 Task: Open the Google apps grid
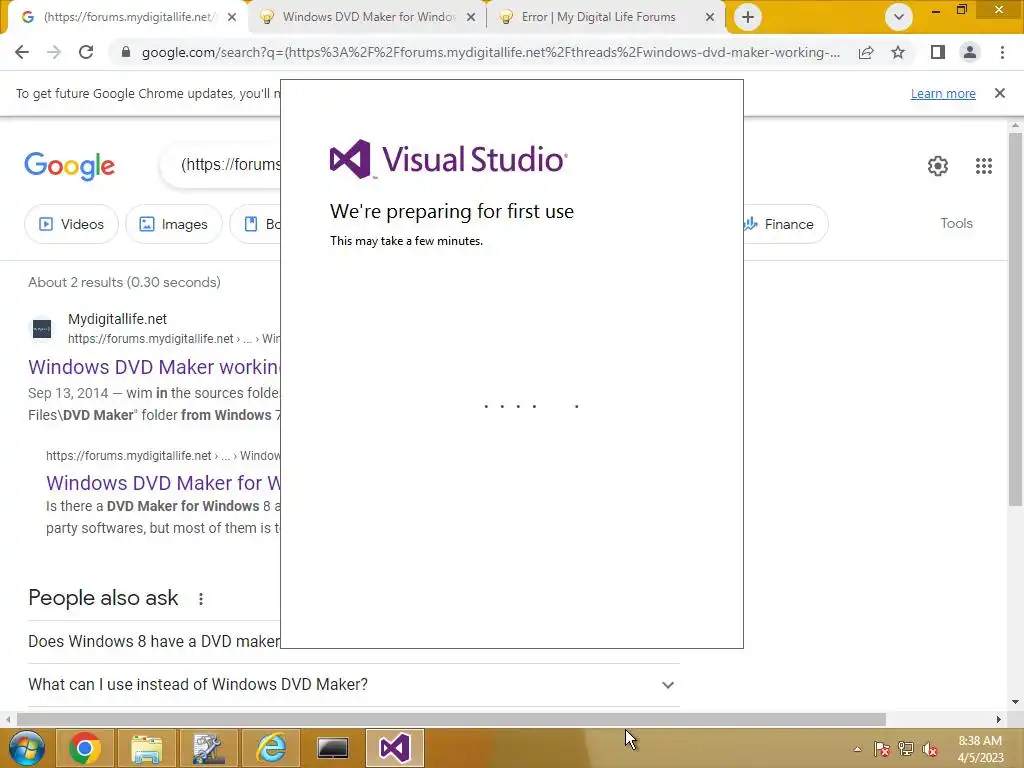click(984, 166)
